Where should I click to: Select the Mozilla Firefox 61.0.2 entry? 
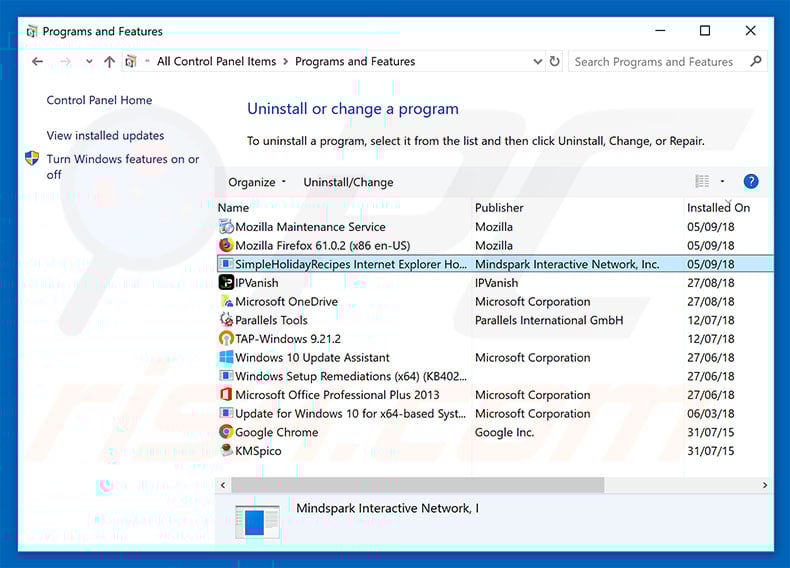[322, 245]
